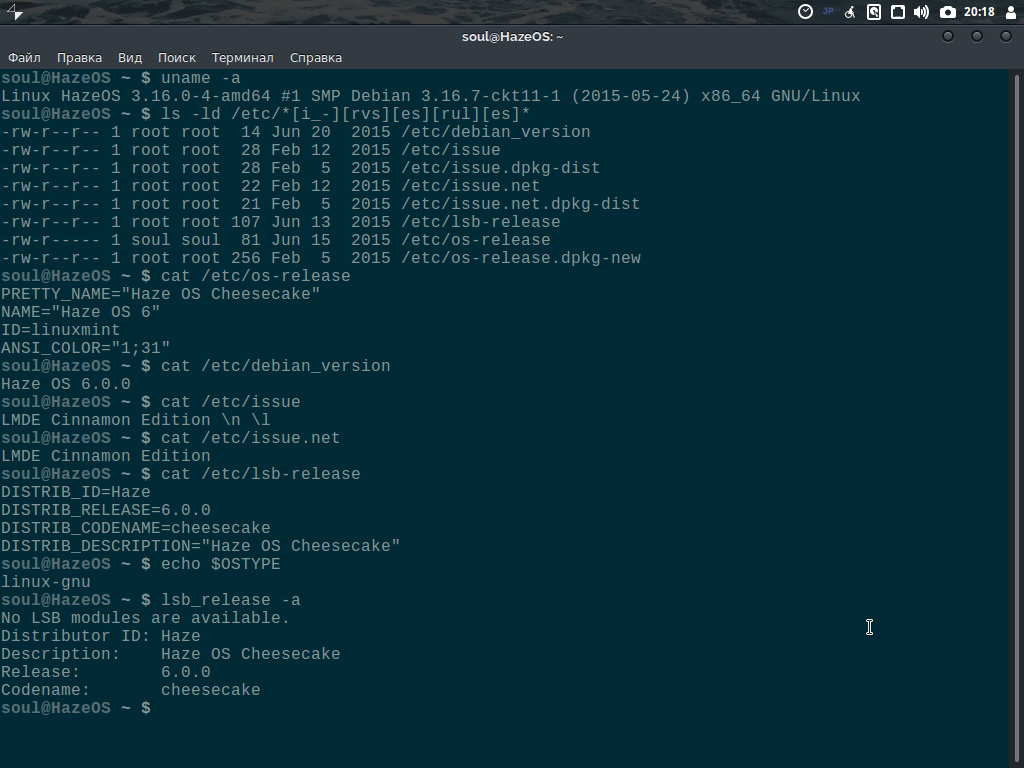Click the 'lsb_release -a' command
The image size is (1024, 768).
(231, 600)
